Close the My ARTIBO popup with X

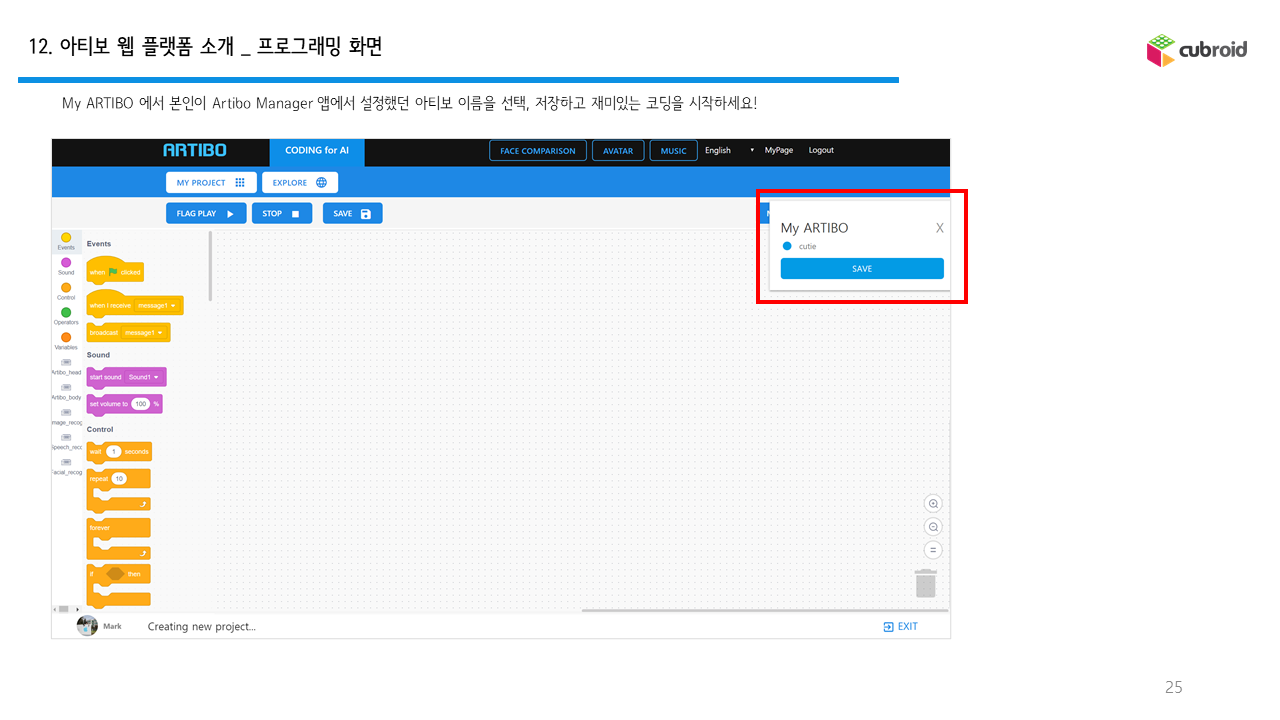click(x=939, y=228)
